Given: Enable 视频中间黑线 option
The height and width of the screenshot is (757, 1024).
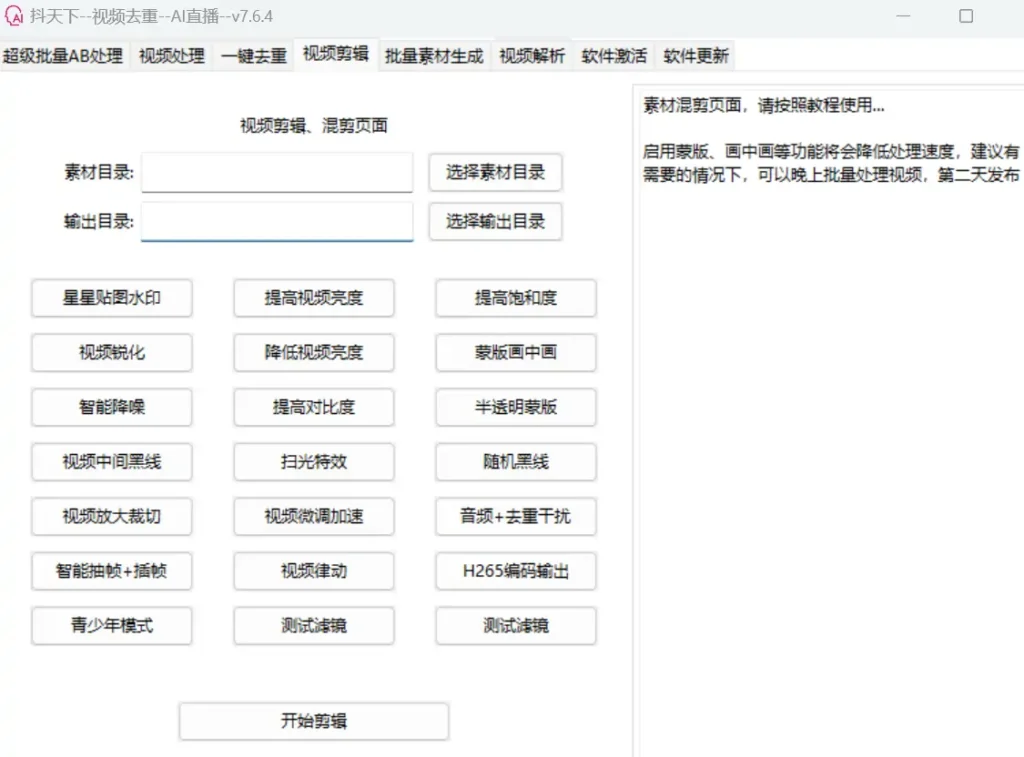Looking at the screenshot, I should click(x=112, y=462).
